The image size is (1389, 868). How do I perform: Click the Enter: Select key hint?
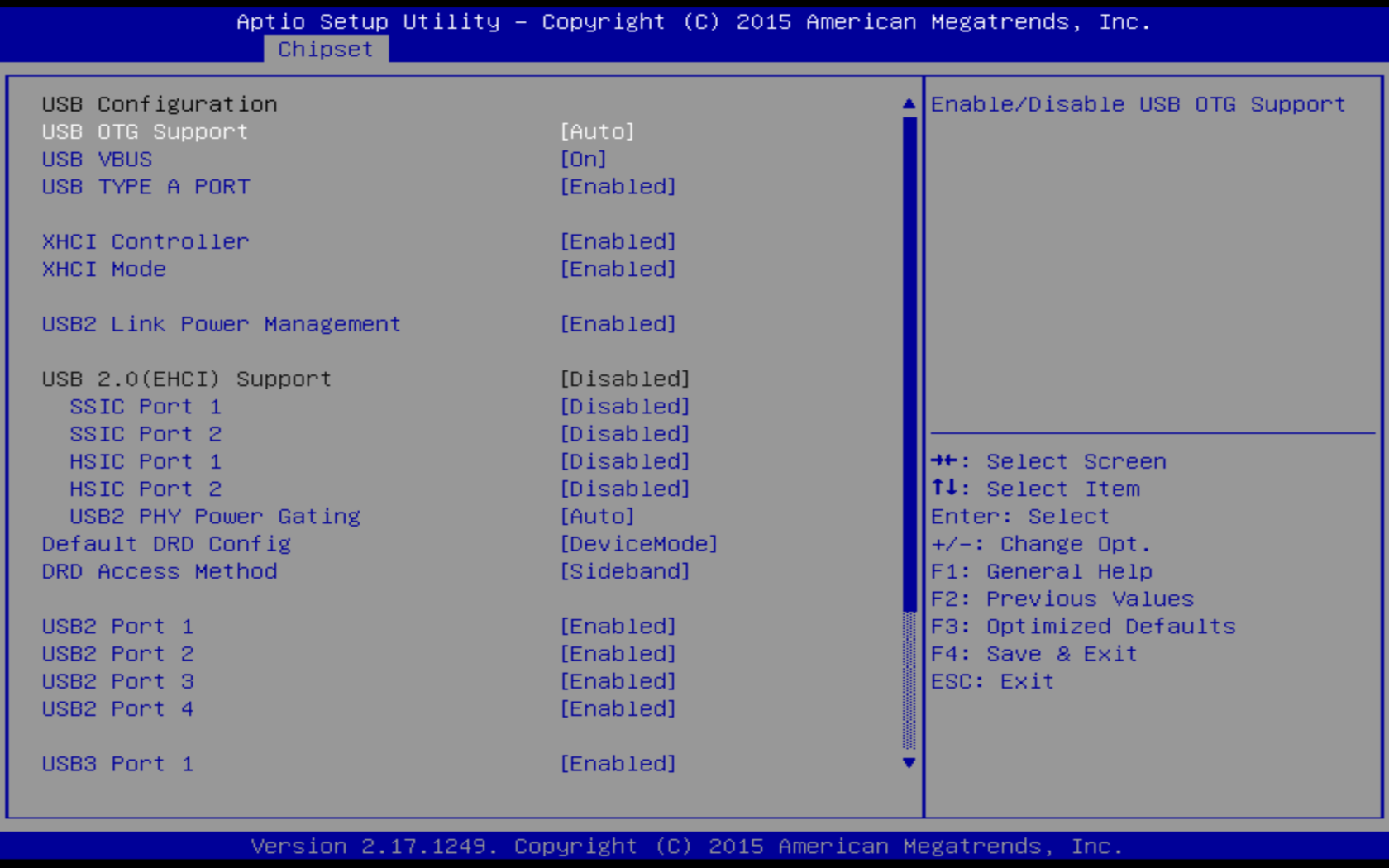1020,517
